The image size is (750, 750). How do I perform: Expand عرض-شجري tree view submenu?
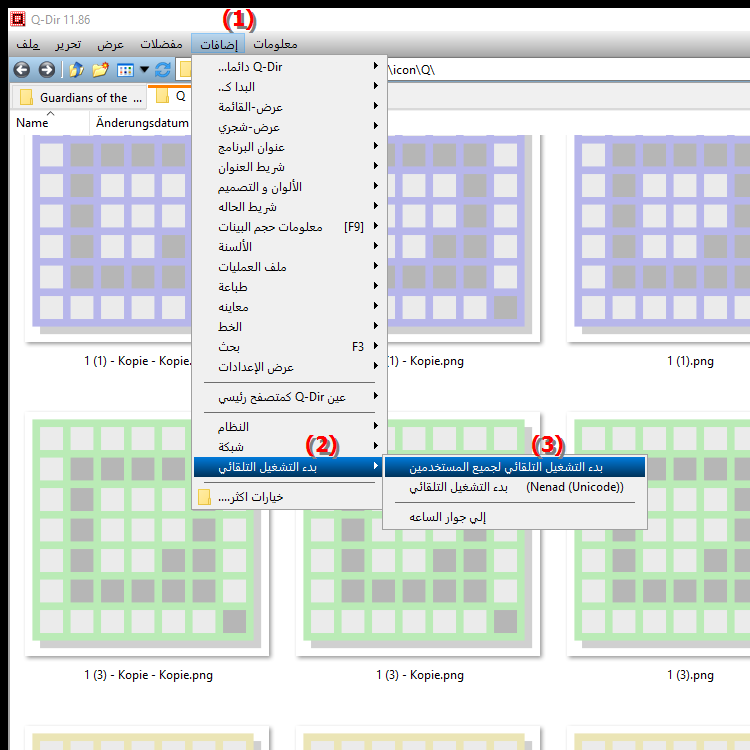(288, 127)
